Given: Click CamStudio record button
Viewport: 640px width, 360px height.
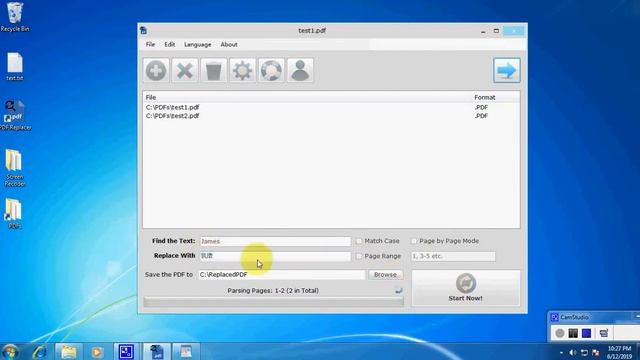Looking at the screenshot, I should [x=560, y=333].
